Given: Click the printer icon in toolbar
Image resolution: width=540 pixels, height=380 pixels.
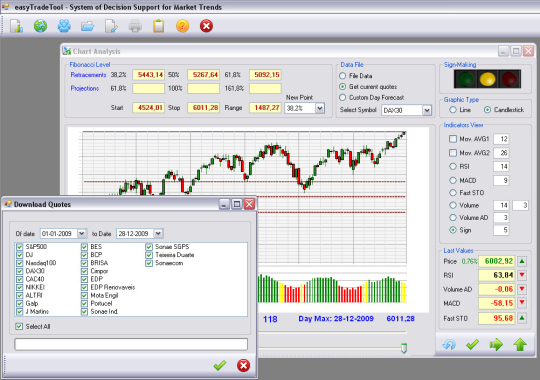Looking at the screenshot, I should [135, 26].
